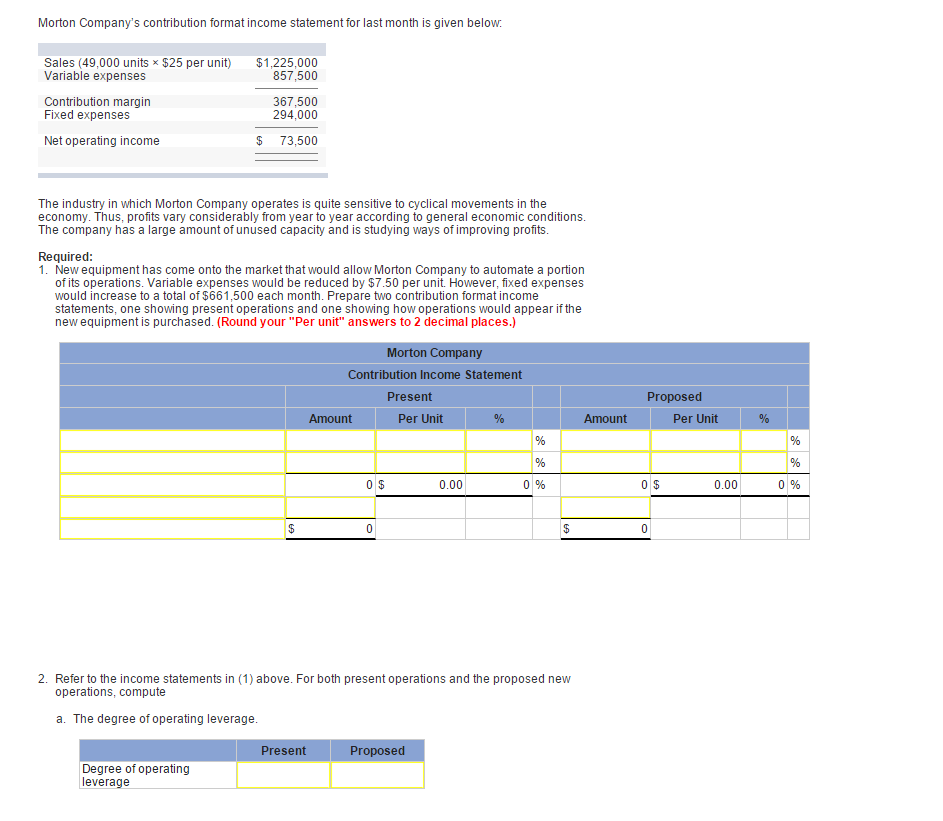Click second row Present Amount field
Image resolution: width=943 pixels, height=821 pixels.
(x=330, y=463)
